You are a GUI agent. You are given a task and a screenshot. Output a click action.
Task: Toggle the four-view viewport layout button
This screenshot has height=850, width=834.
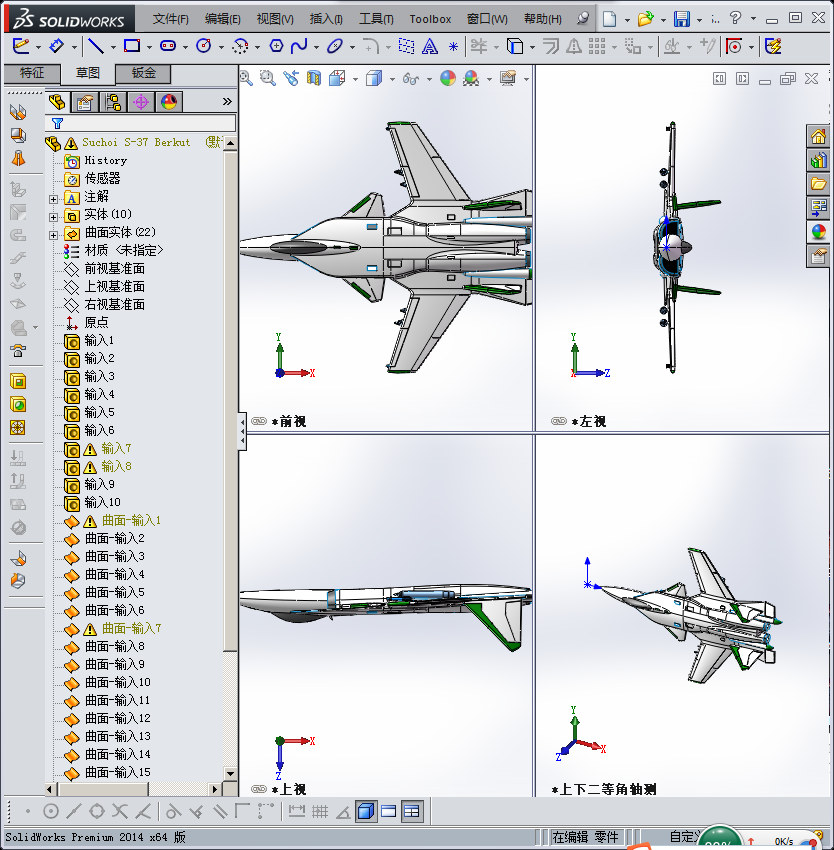coord(412,811)
